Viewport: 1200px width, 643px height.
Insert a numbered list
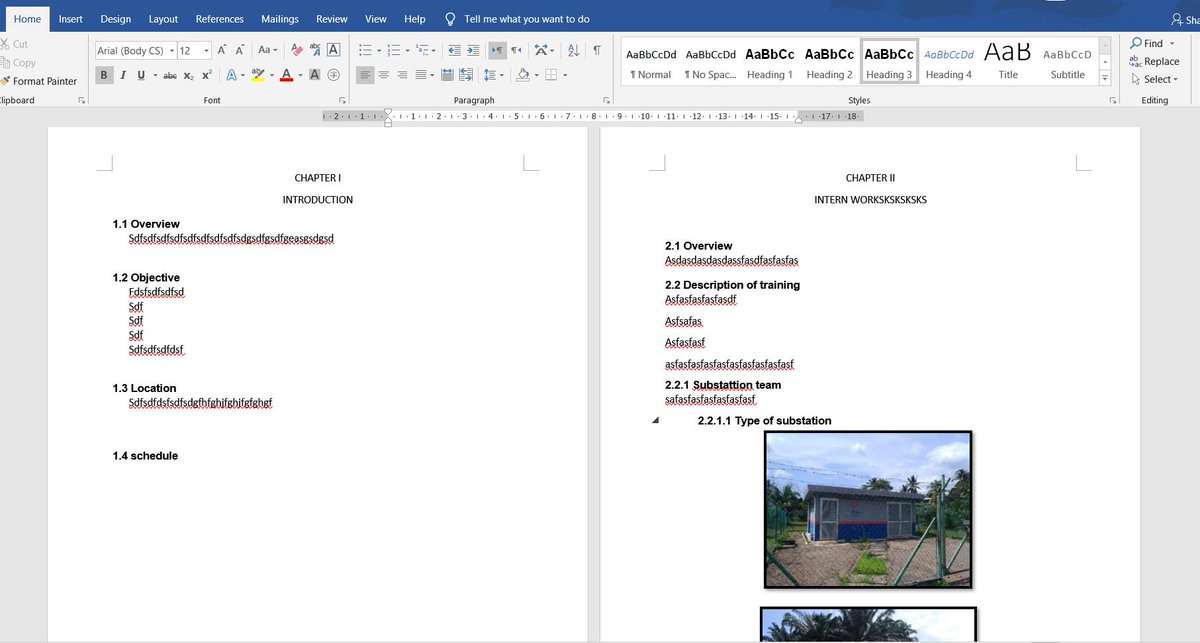tap(396, 50)
